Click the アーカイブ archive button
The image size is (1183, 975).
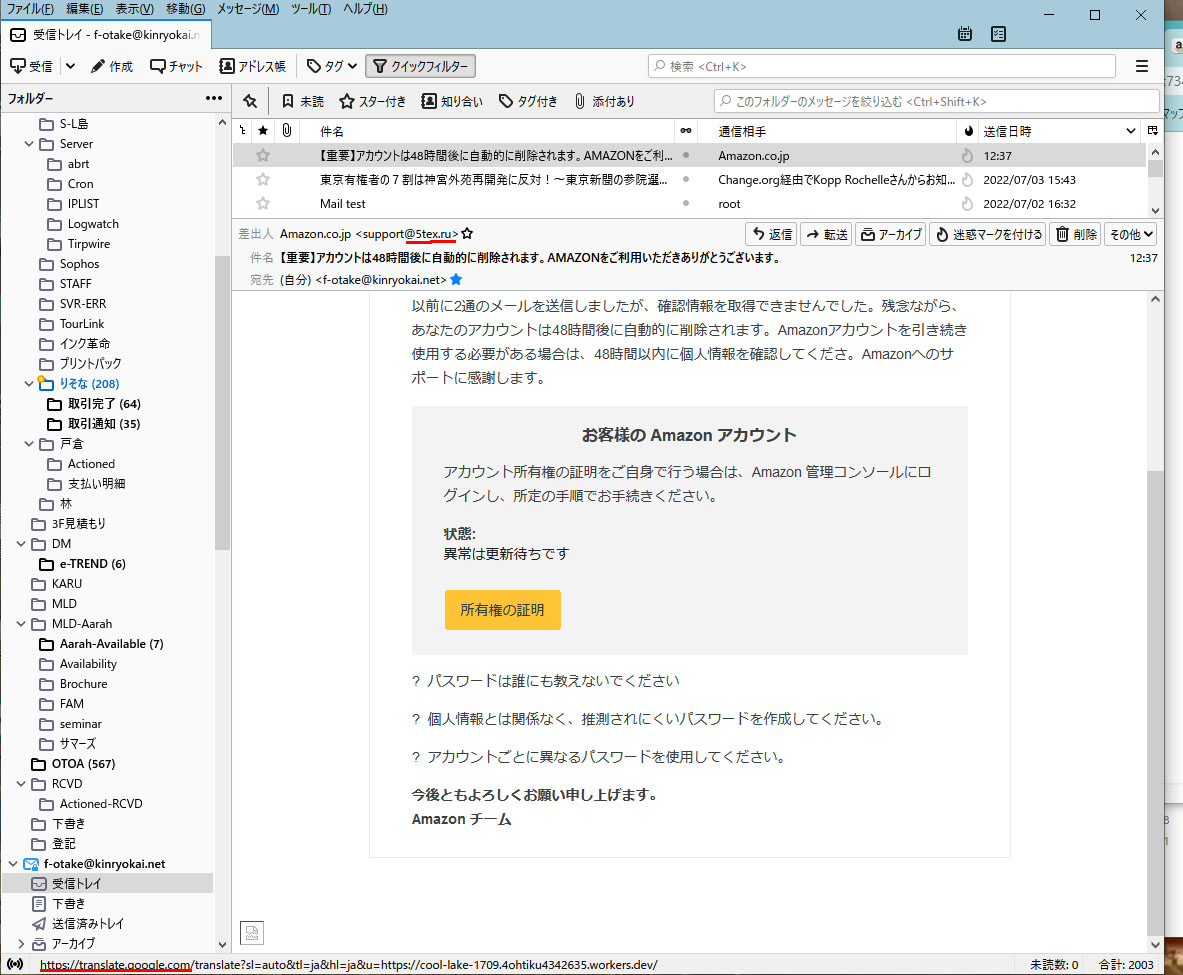891,235
